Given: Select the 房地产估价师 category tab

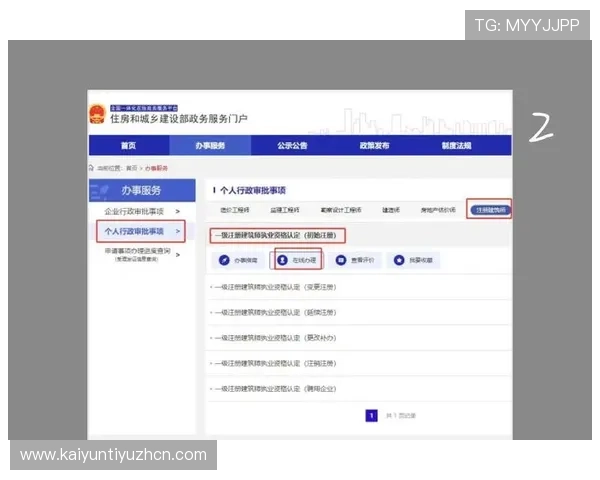Looking at the screenshot, I should click(438, 210).
